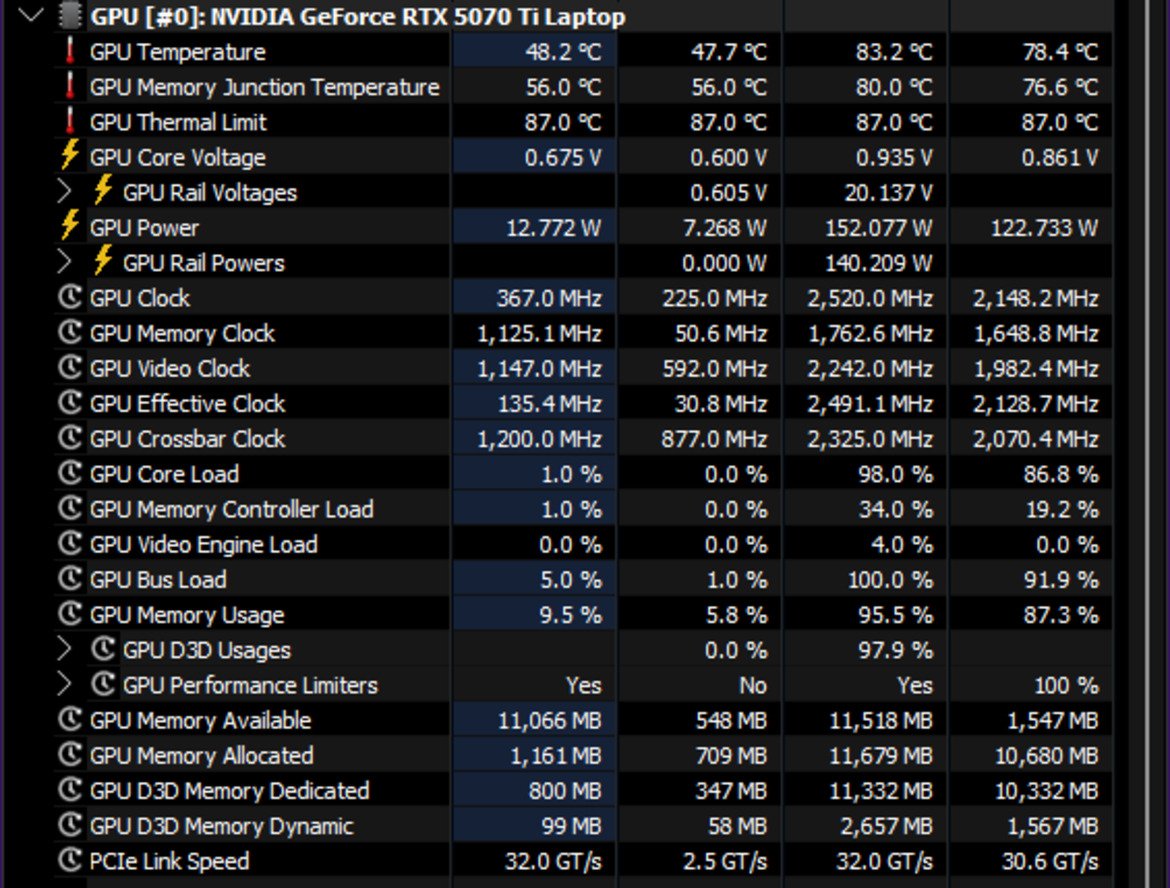1170x888 pixels.
Task: Select the GPU Power label
Action: tap(144, 228)
